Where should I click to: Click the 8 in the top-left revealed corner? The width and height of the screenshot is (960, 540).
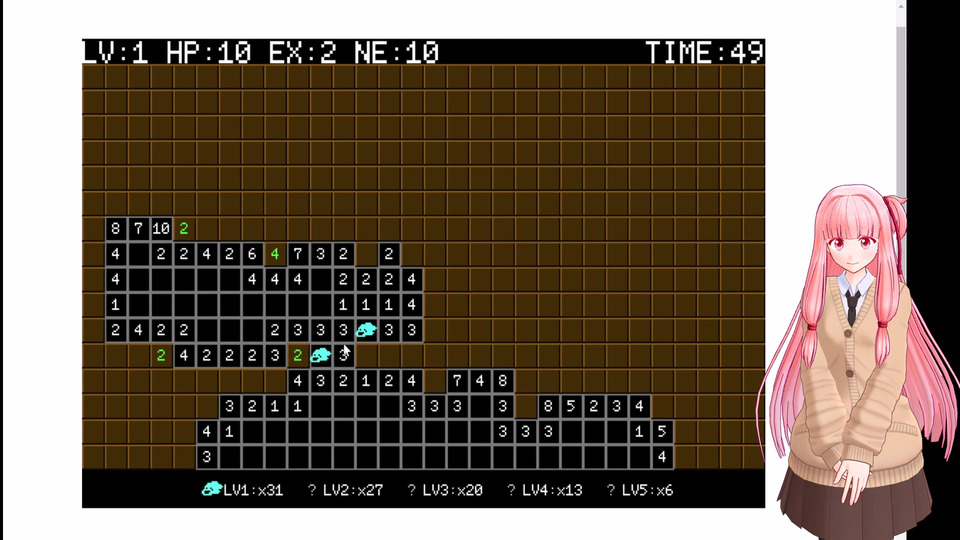click(x=116, y=229)
